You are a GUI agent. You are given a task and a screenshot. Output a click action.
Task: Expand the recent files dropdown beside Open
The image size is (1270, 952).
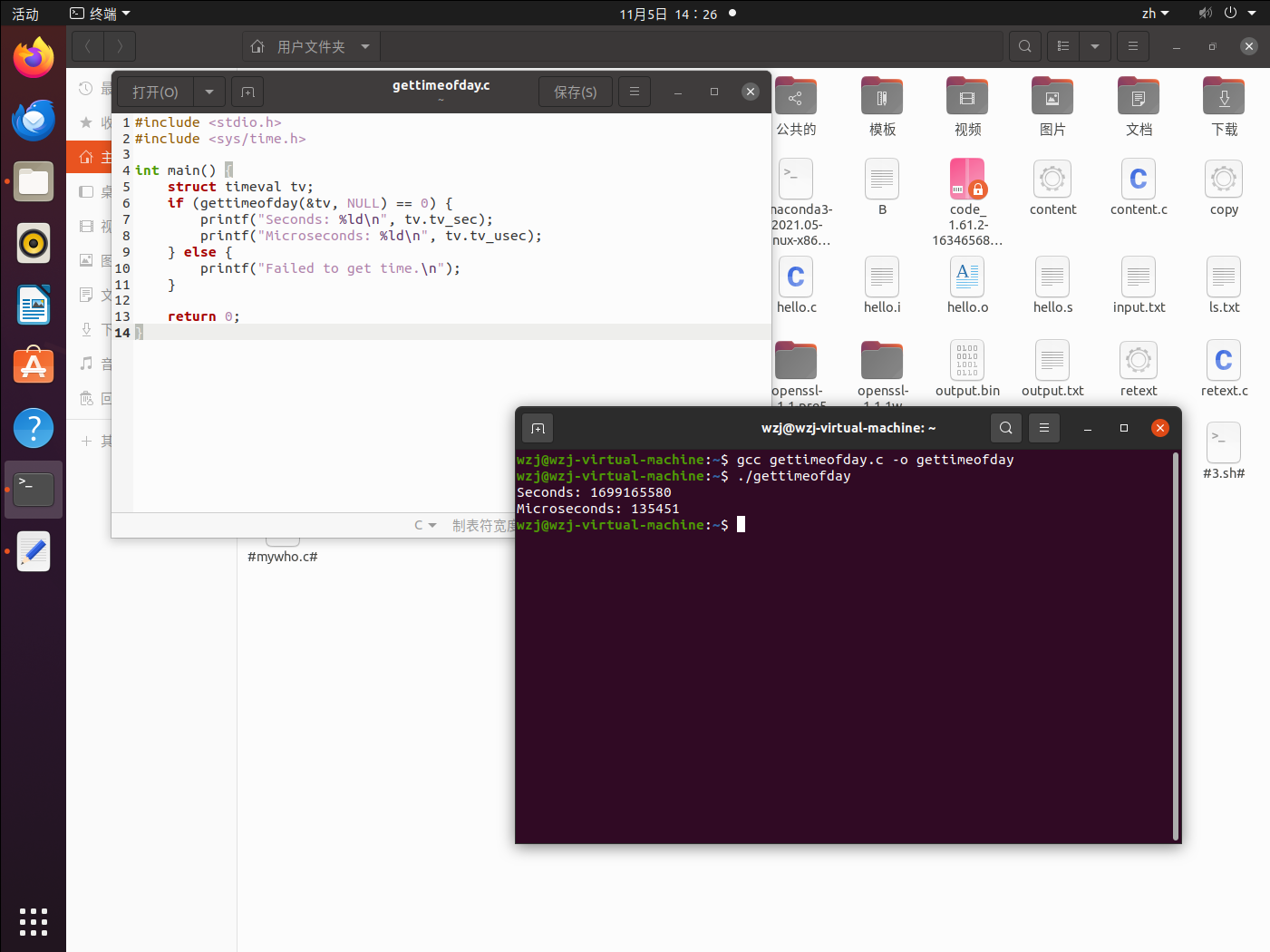point(209,92)
